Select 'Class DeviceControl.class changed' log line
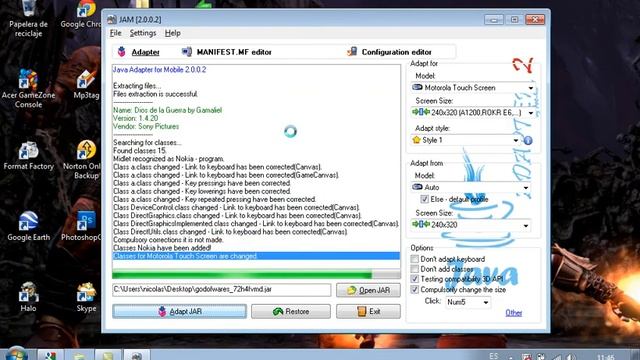 tap(236, 207)
